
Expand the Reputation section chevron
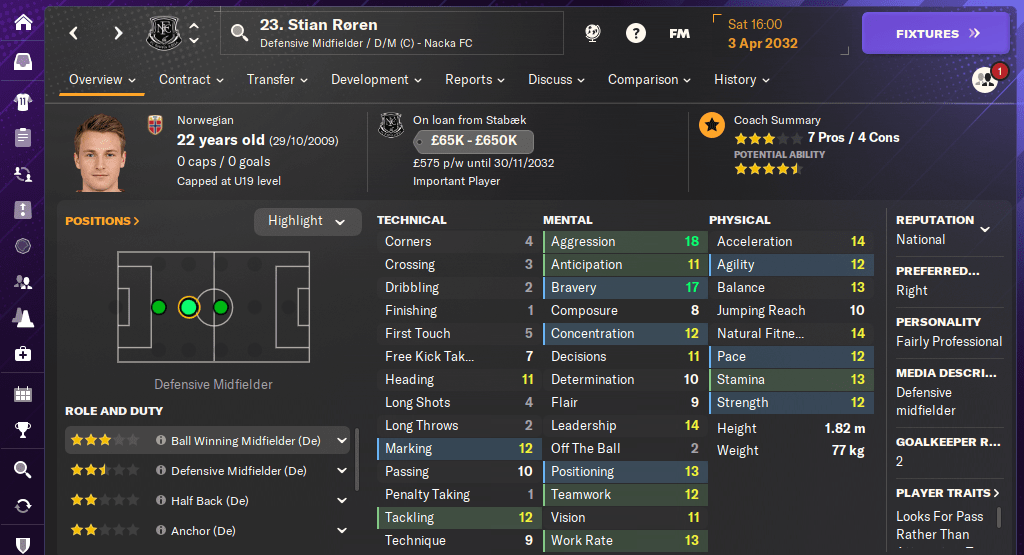coord(985,229)
